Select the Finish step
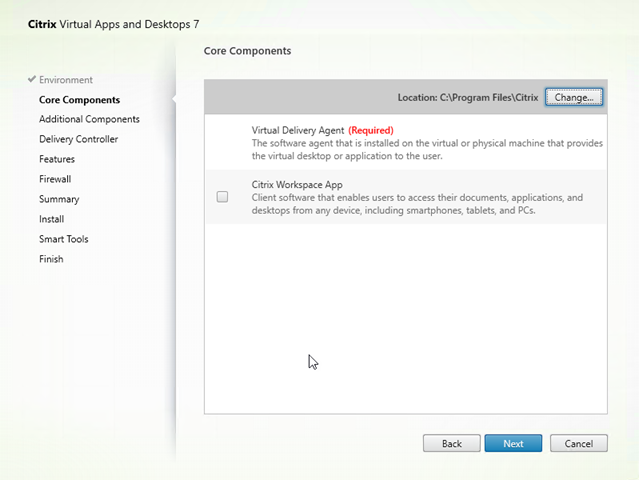 (x=51, y=259)
